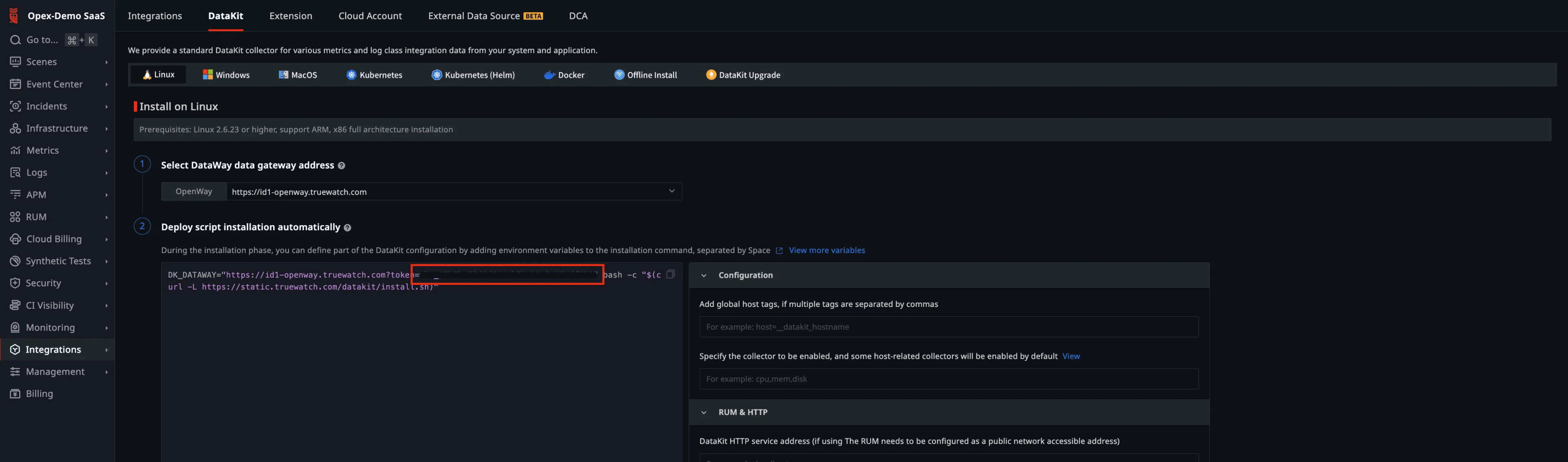Collapse the RUM & HTTP section
This screenshot has height=462, width=1568.
pos(704,412)
